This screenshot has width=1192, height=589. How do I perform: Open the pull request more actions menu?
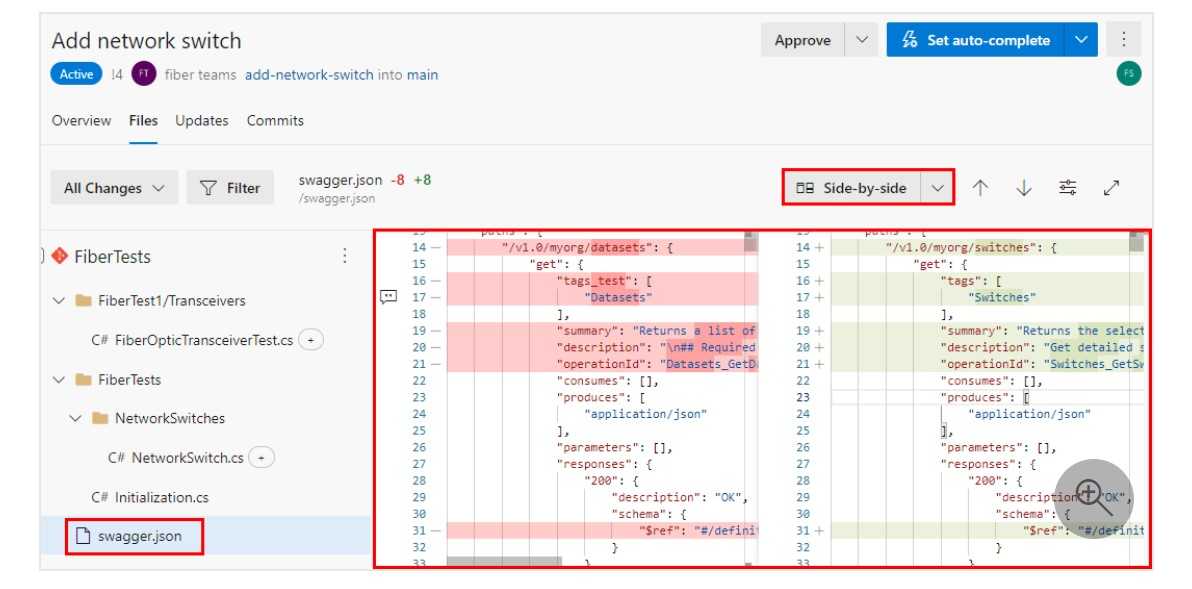[1124, 39]
